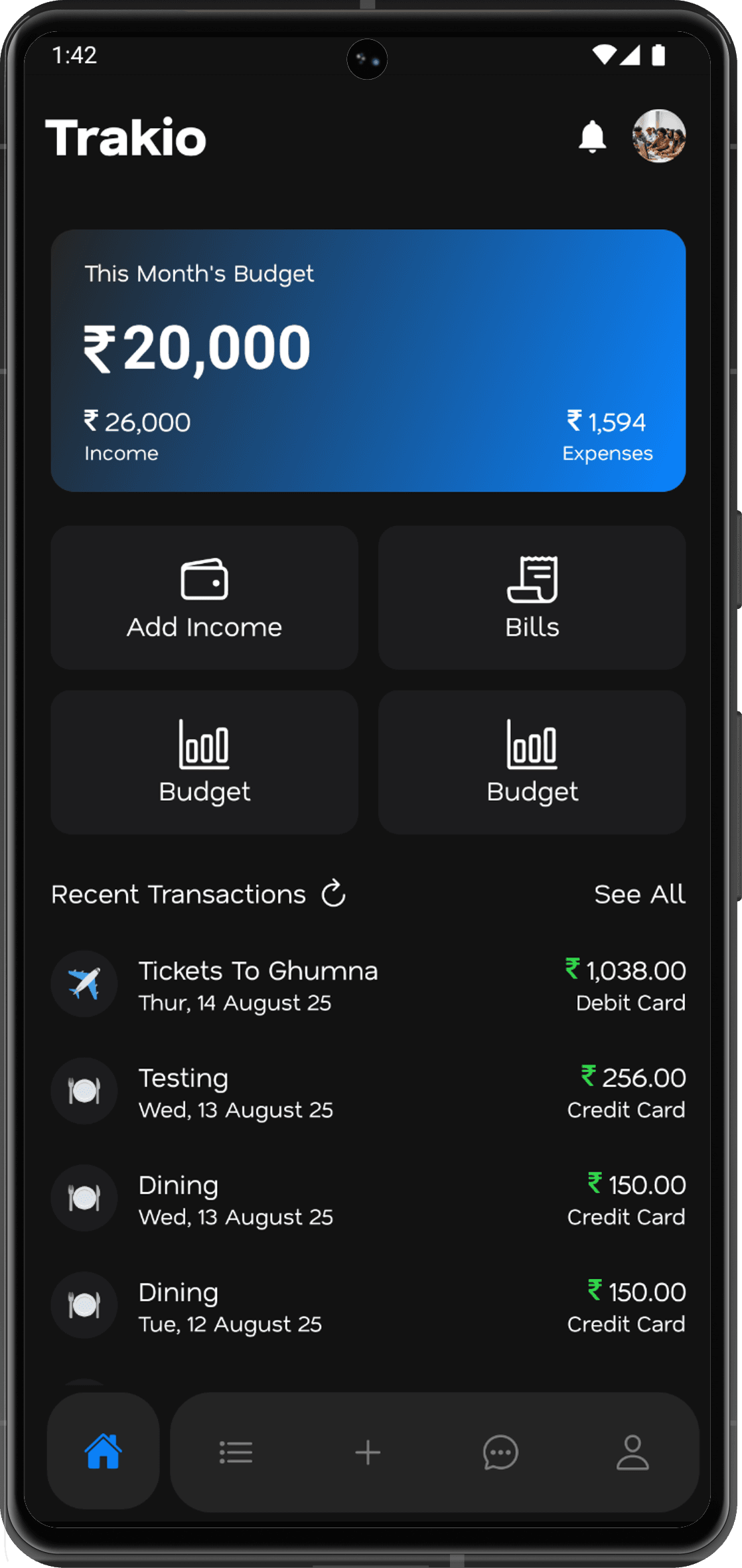This screenshot has width=742, height=1568.
Task: Tap the plus icon to add entry
Action: pos(368,1452)
